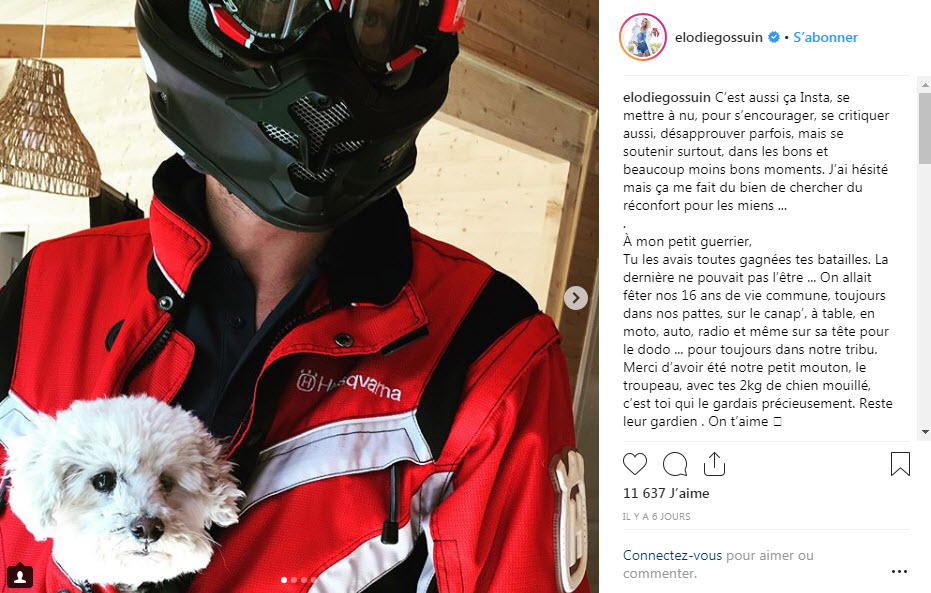Open the comment speech bubble icon
Image resolution: width=931 pixels, height=593 pixels.
pos(675,464)
